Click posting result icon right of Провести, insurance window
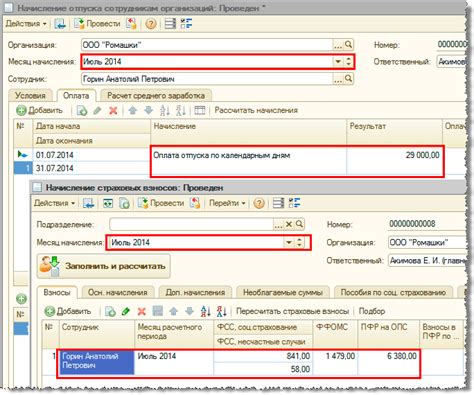This screenshot has height=395, width=474. point(195,203)
